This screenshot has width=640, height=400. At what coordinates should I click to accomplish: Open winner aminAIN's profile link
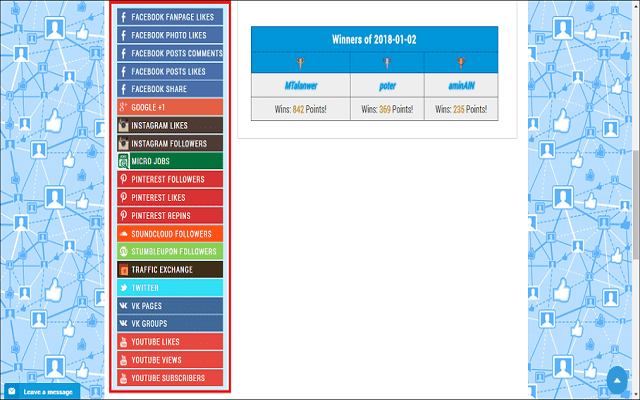[x=460, y=87]
